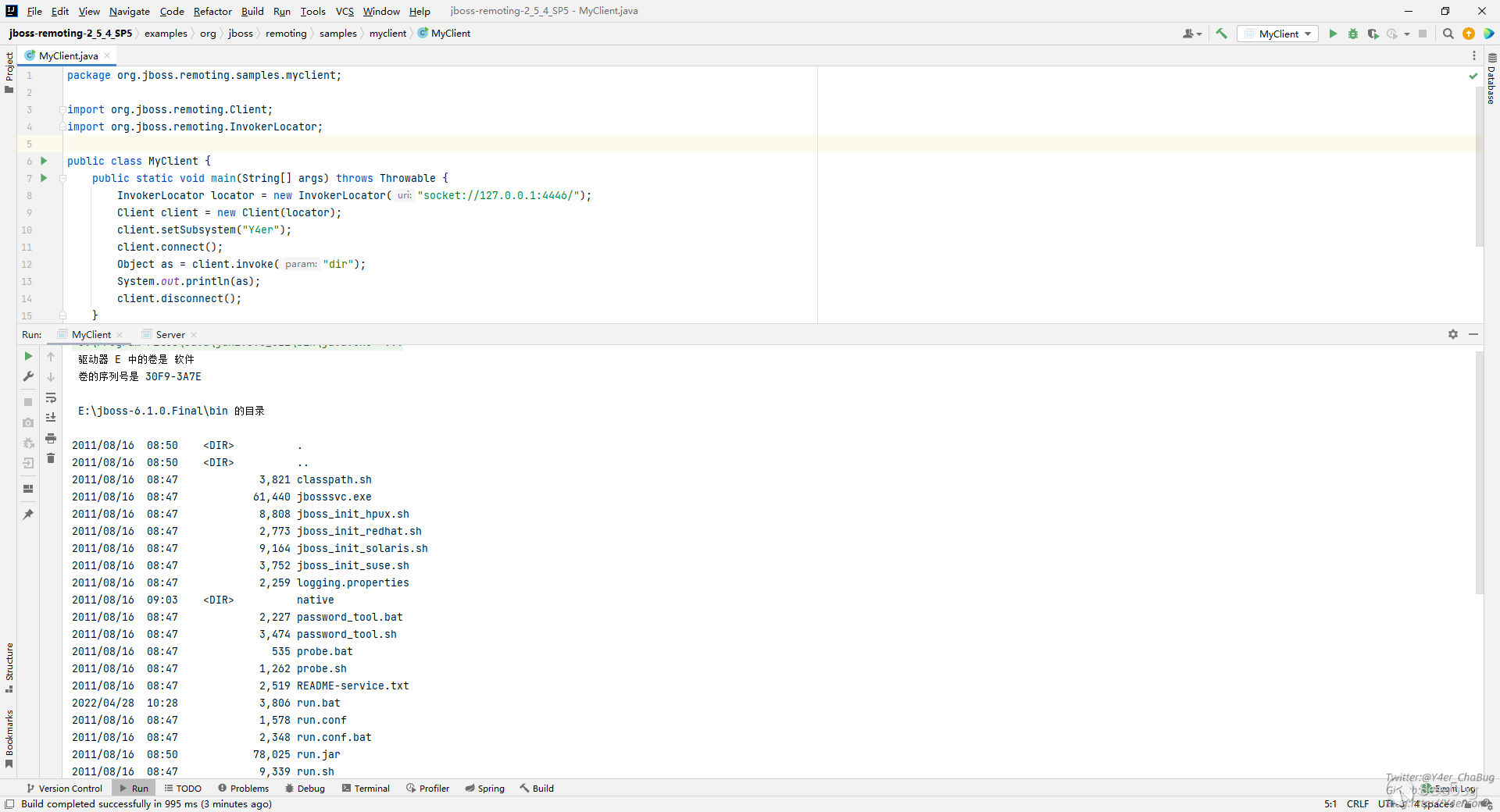Switch to the Server run tab

tap(170, 334)
